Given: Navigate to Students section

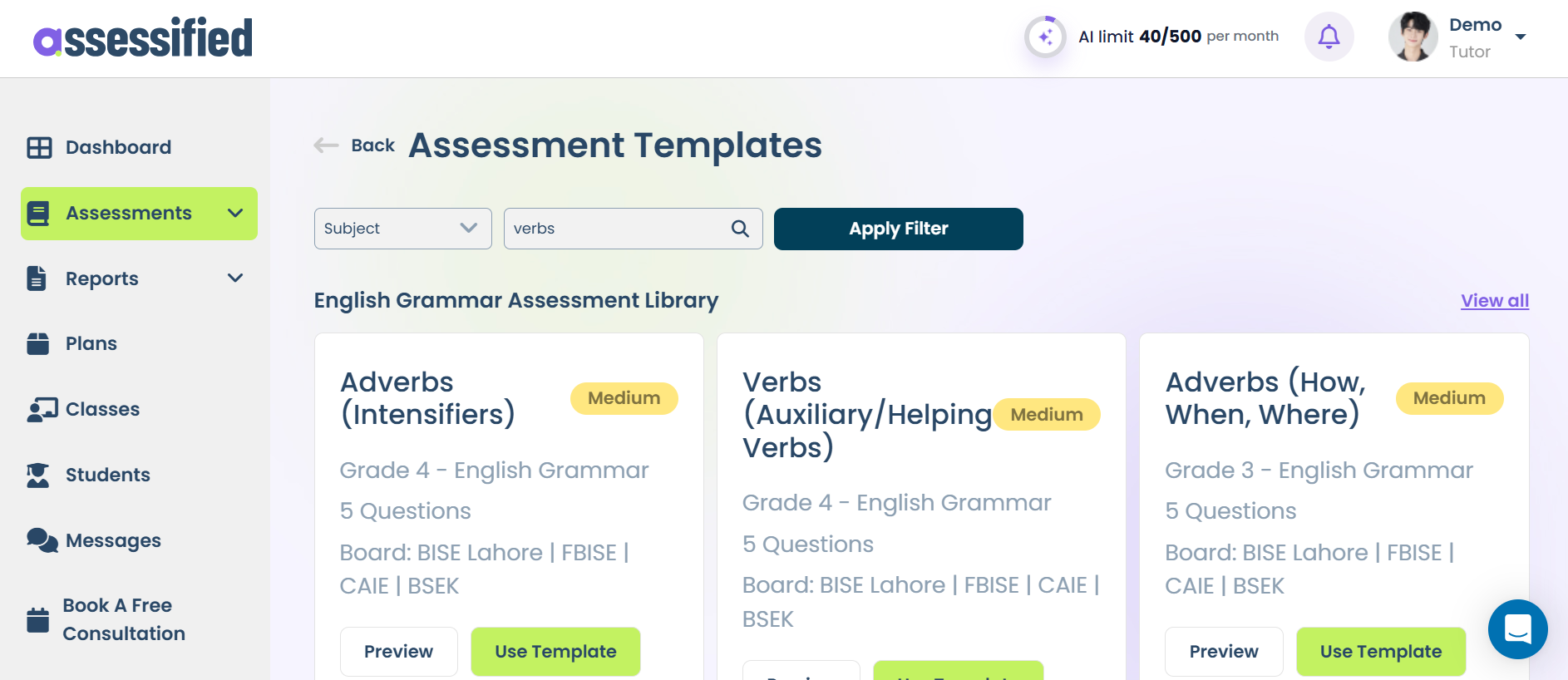Looking at the screenshot, I should [107, 475].
